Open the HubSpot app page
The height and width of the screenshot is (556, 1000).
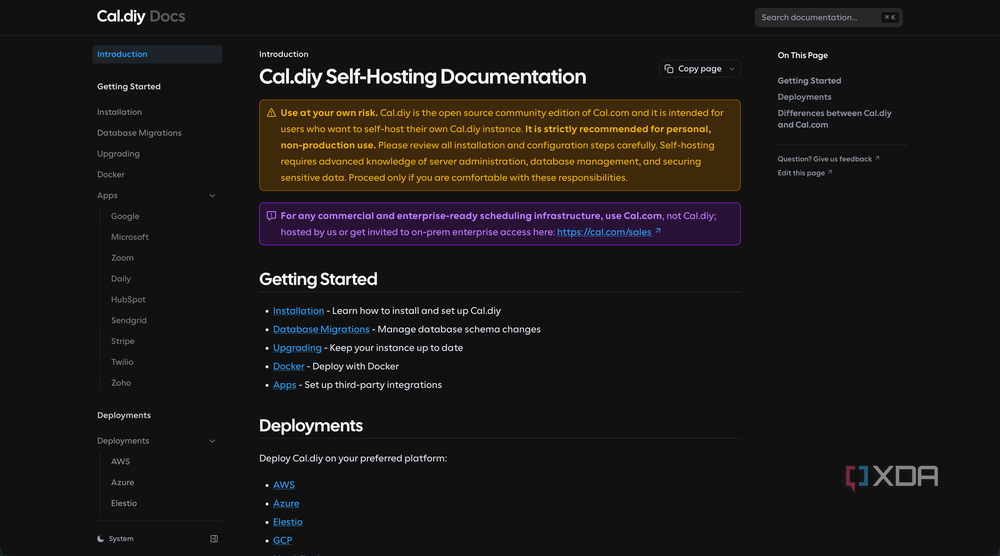(128, 300)
